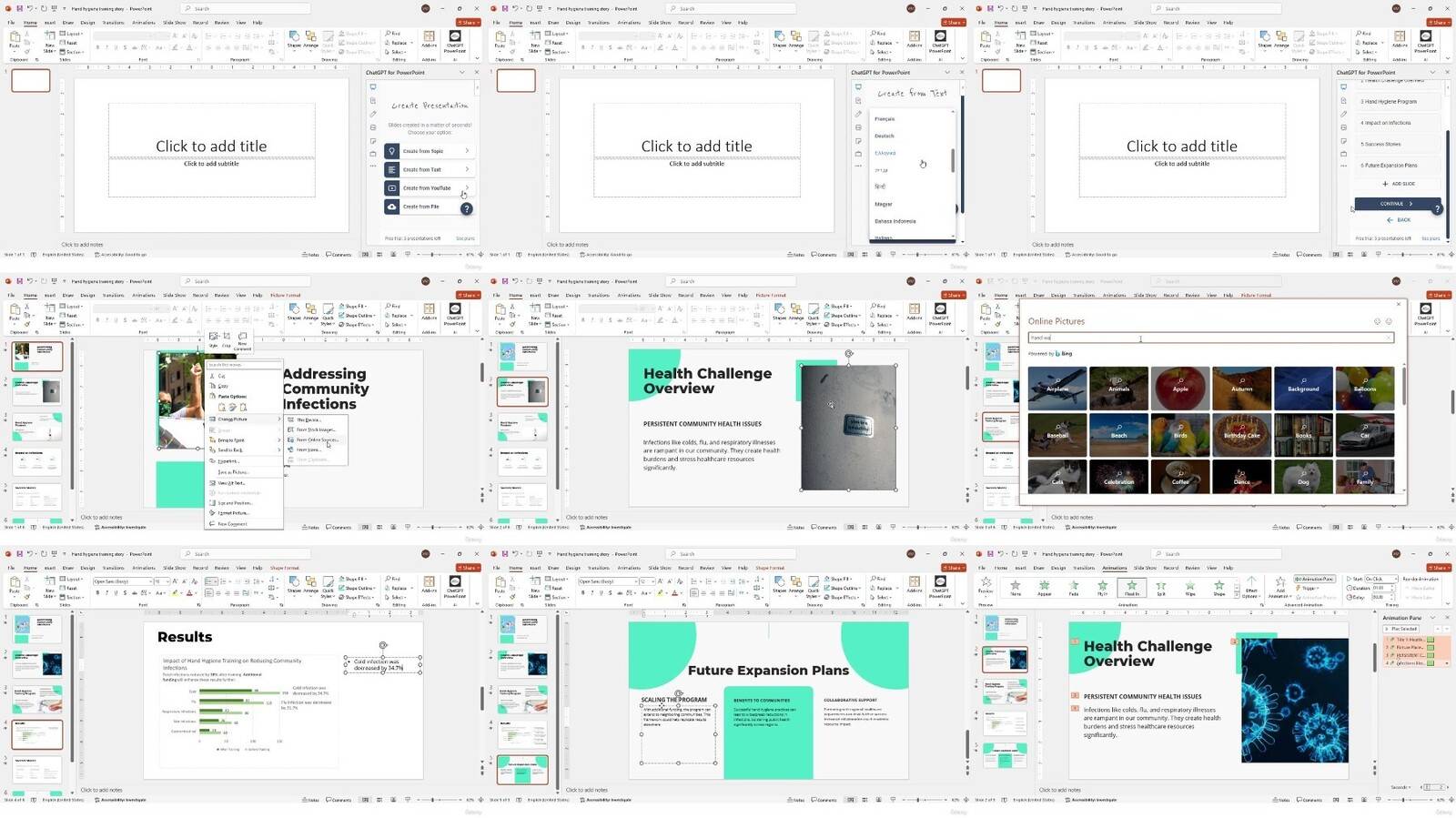The height and width of the screenshot is (818, 1456).
Task: Toggle the Animation Pane button in the Animations ribbon
Action: coord(1314,579)
